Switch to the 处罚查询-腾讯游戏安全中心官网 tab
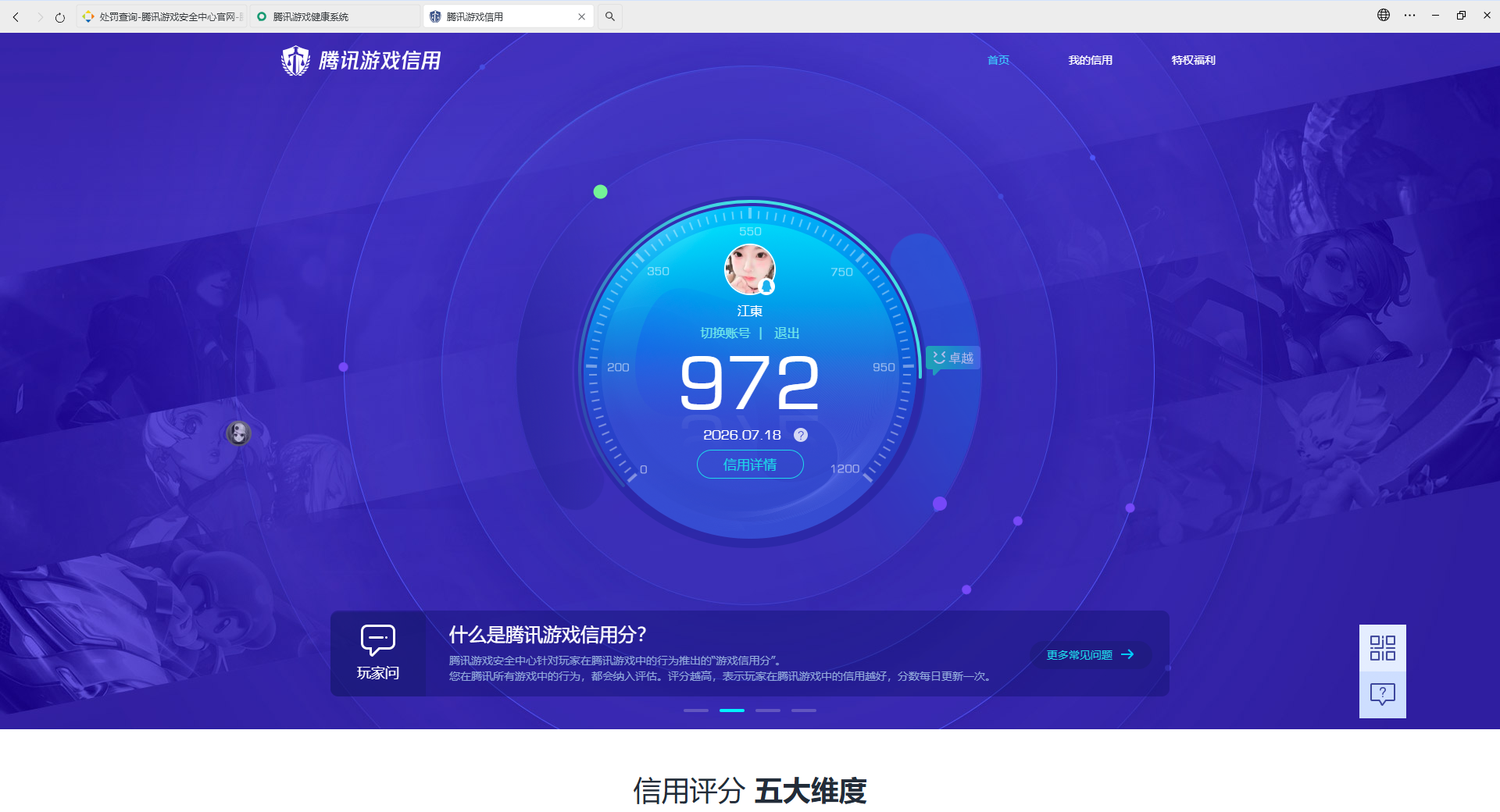This screenshot has width=1500, height=812. pos(162,16)
